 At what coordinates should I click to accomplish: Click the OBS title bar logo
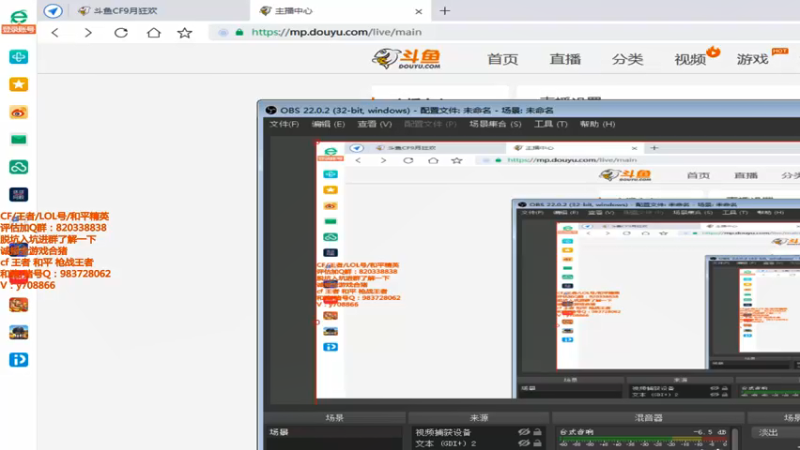271,110
